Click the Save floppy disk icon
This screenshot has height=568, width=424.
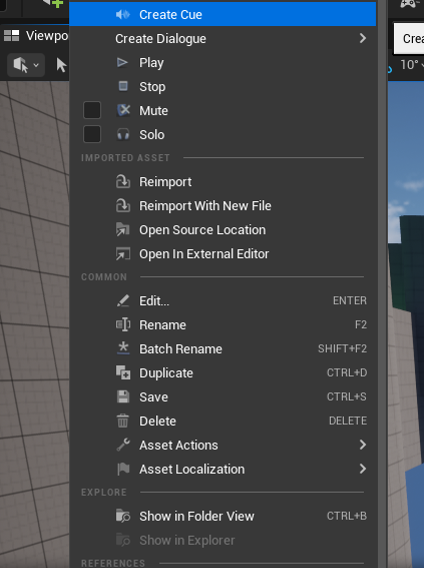pos(123,397)
